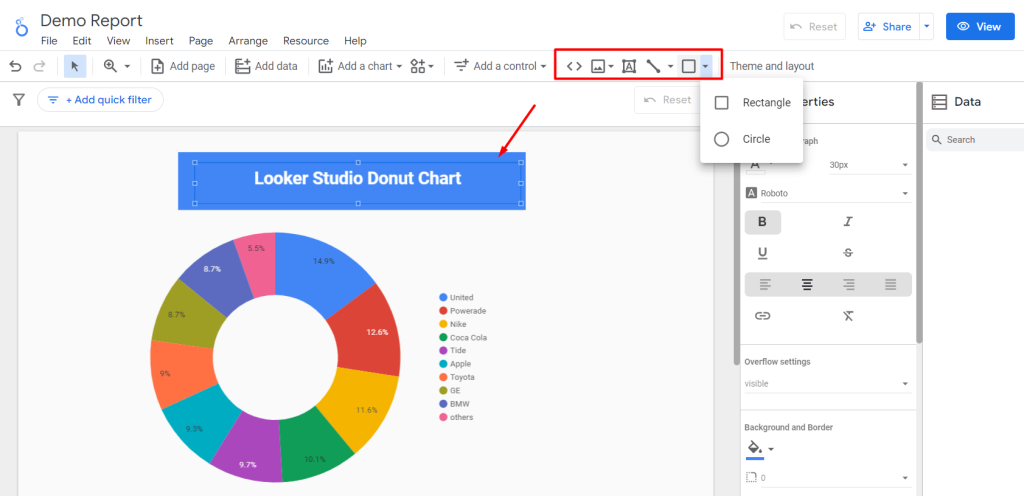The image size is (1024, 496).
Task: Toggle underline text formatting
Action: tap(762, 253)
